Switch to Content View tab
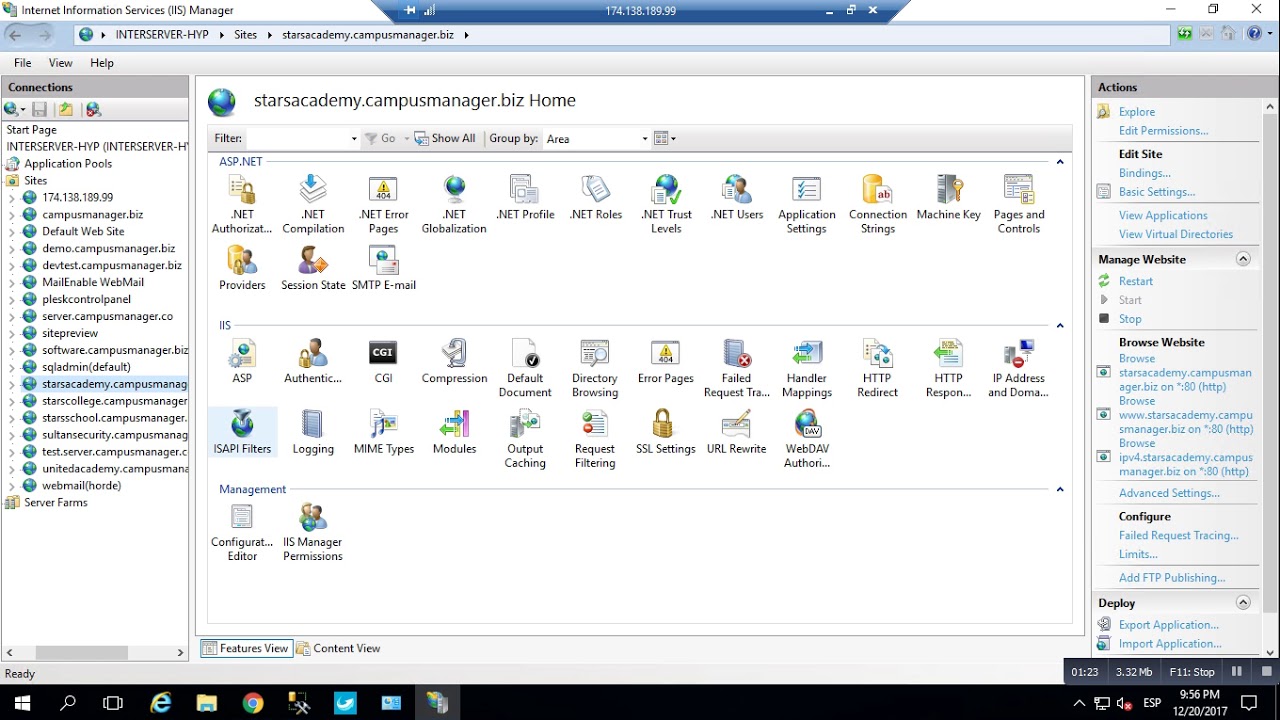 point(338,648)
